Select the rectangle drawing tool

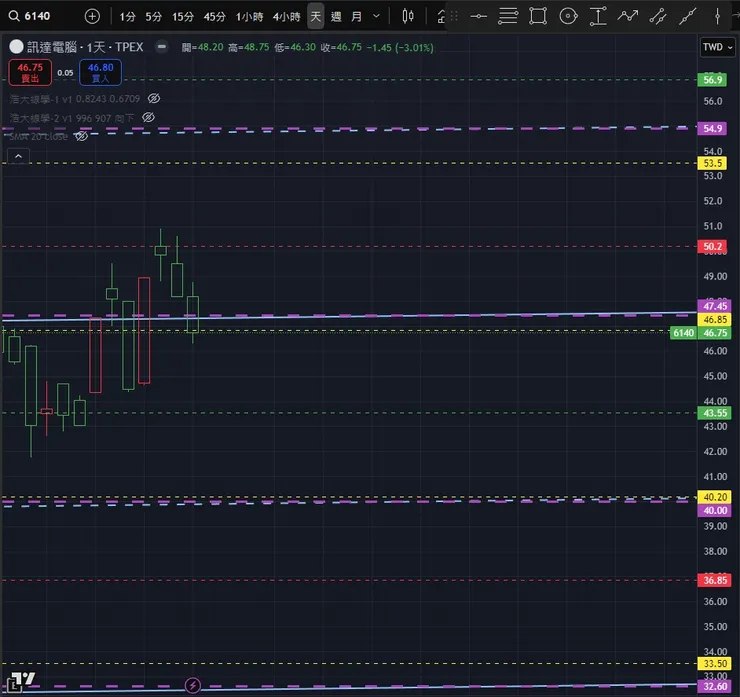click(x=538, y=17)
